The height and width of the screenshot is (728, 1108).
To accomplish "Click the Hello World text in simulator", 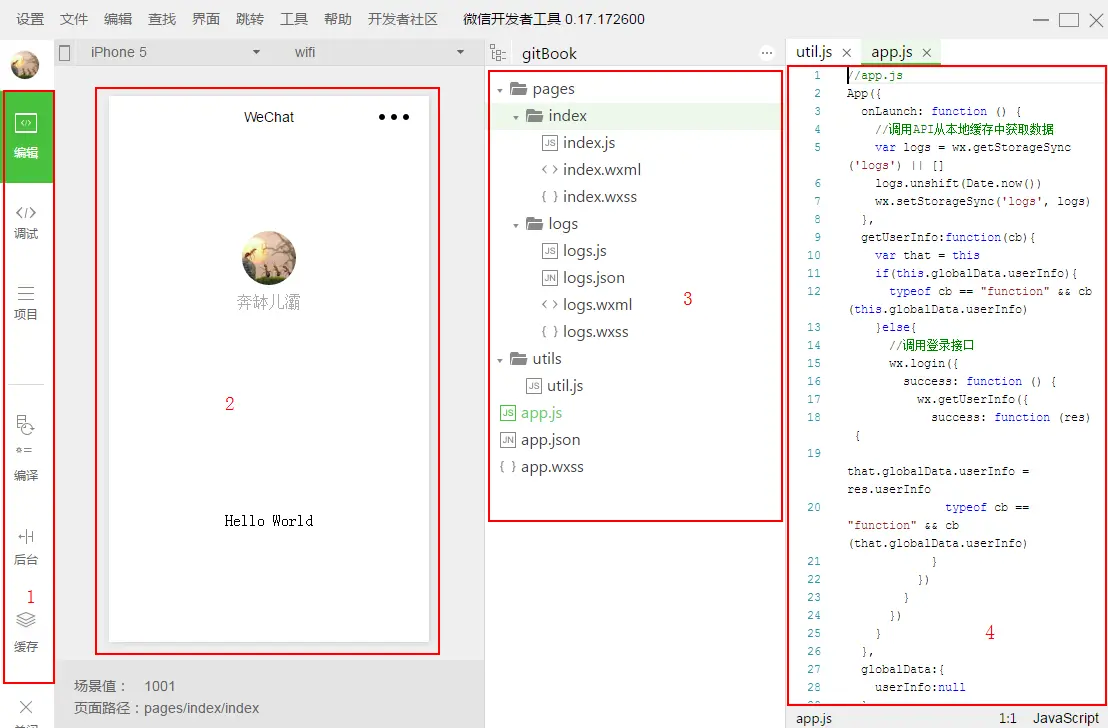I will pos(269,521).
